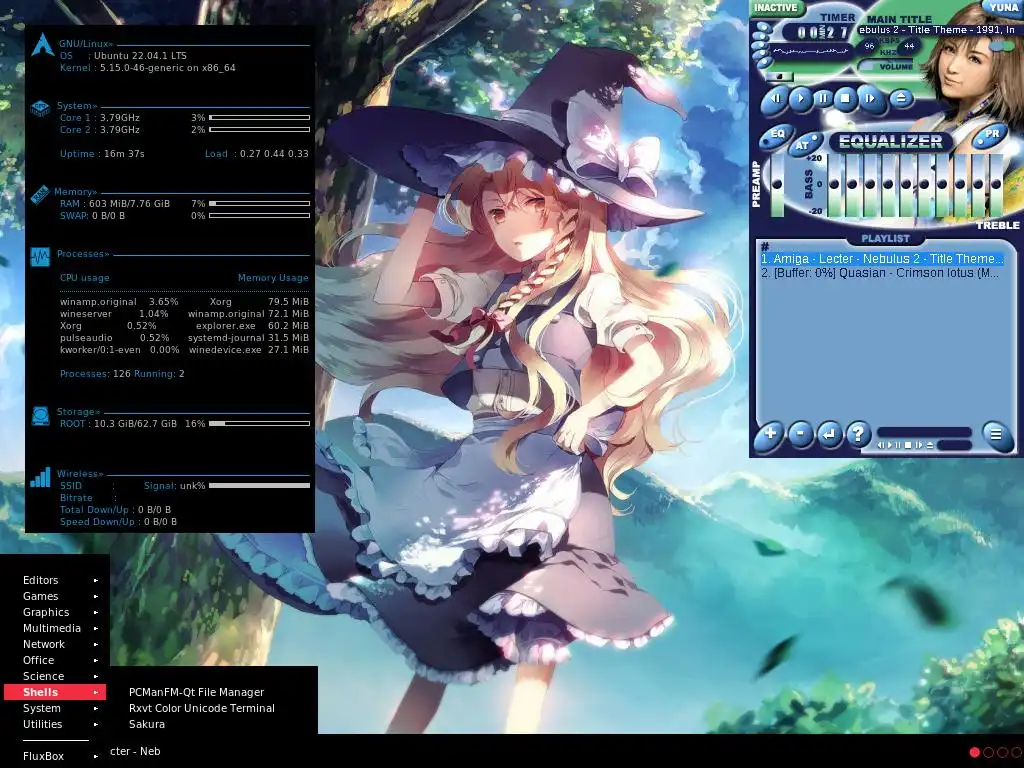
Task: Launch Rxvt Color Unicode Terminal
Action: coord(201,708)
